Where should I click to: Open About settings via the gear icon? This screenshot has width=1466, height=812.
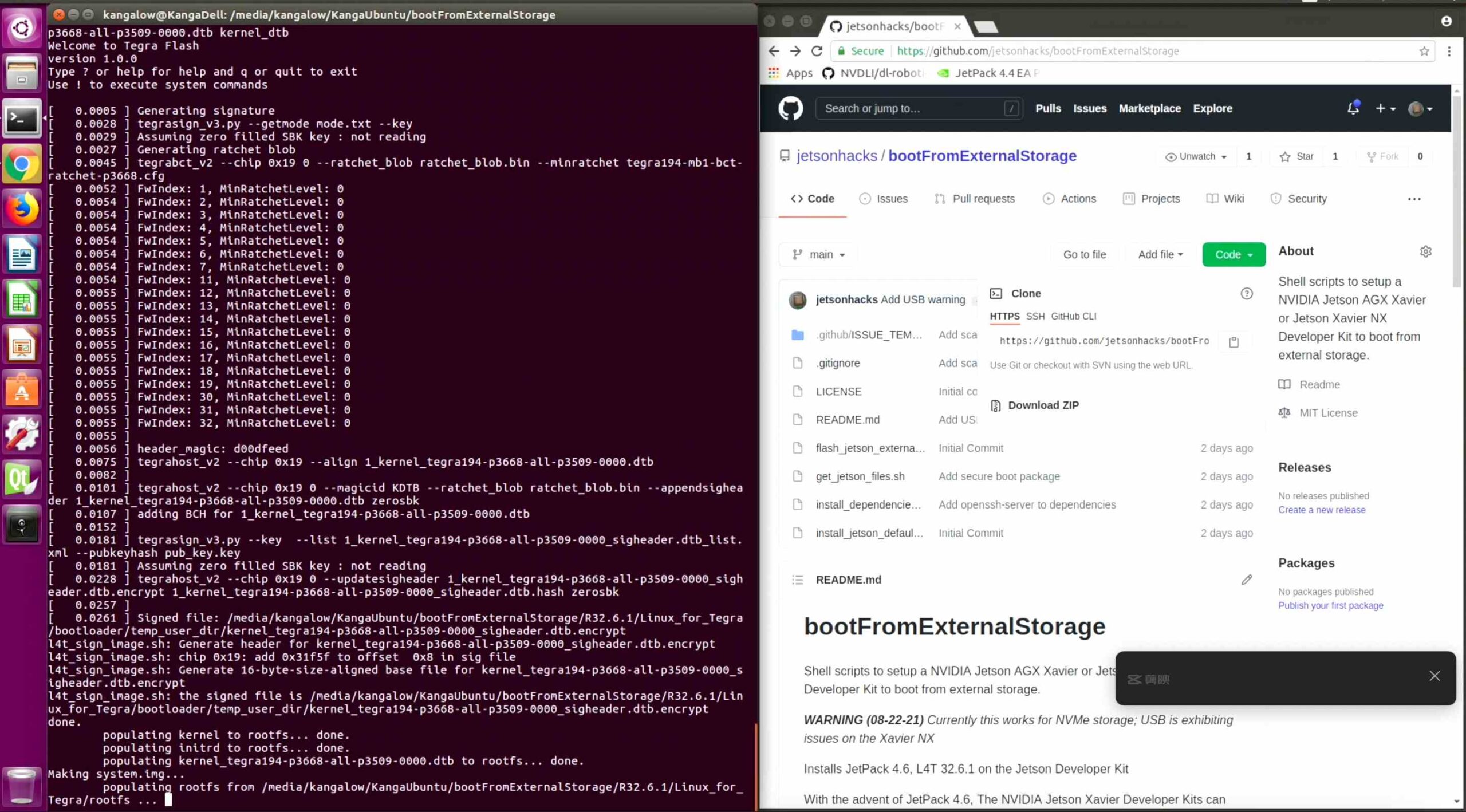point(1426,251)
